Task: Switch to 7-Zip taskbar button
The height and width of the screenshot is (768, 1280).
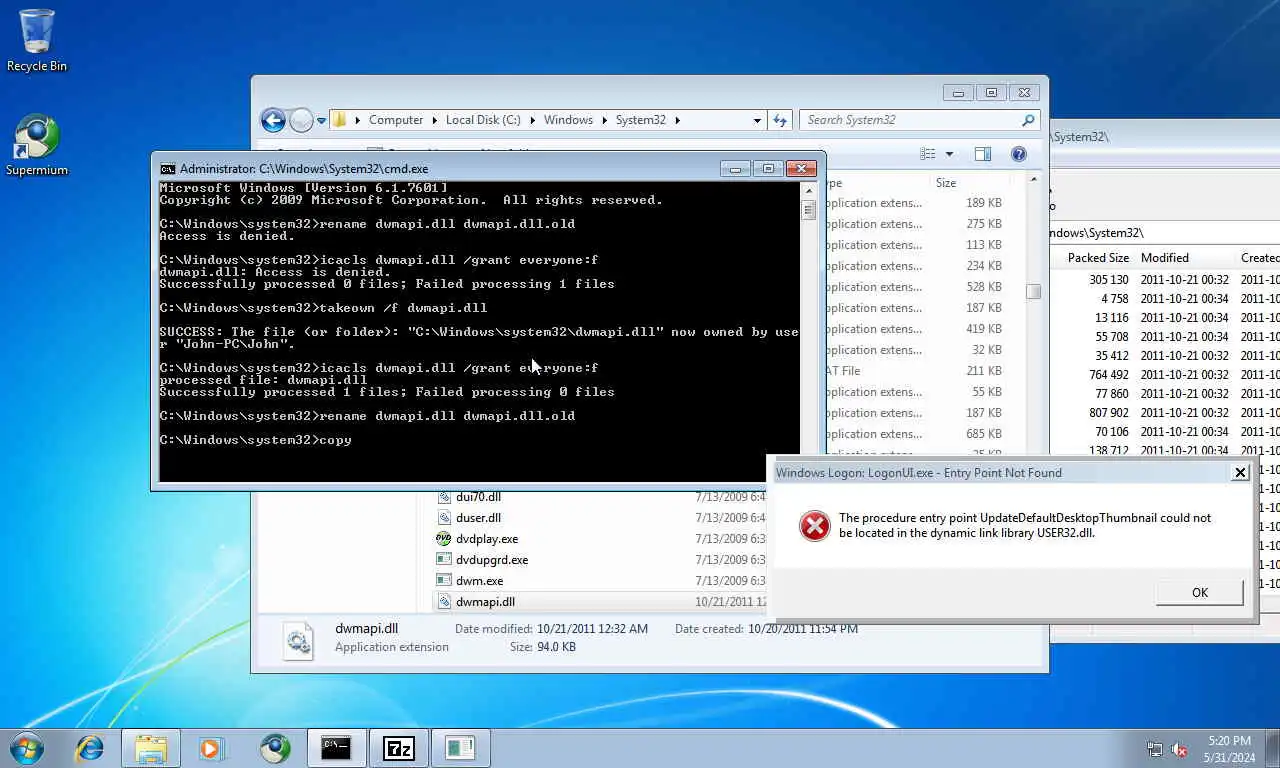Action: 398,748
